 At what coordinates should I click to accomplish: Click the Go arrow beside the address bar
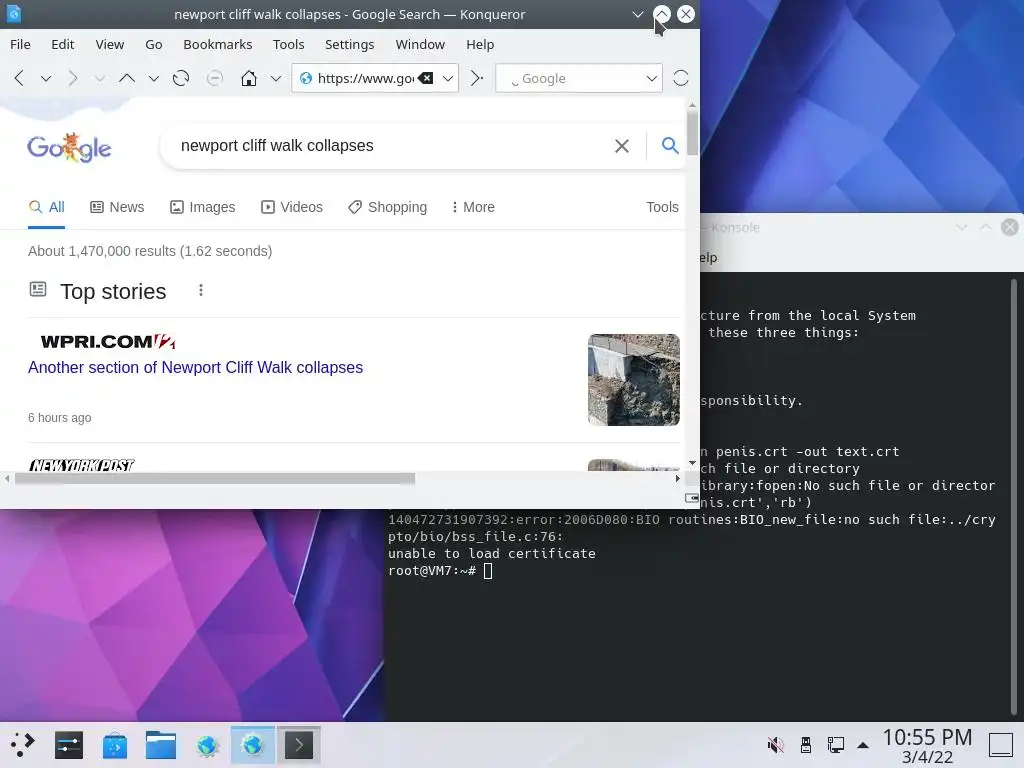click(x=477, y=78)
